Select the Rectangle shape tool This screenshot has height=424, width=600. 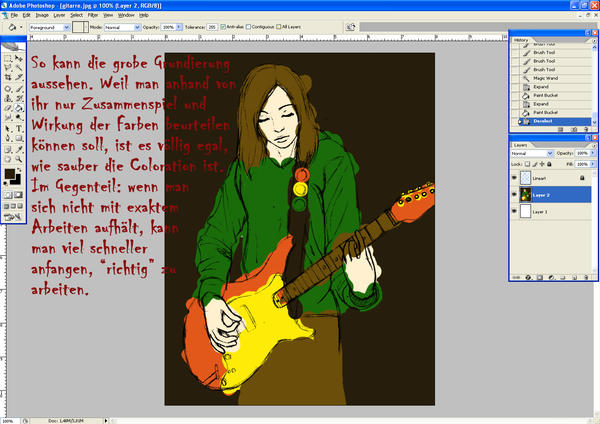click(x=18, y=138)
